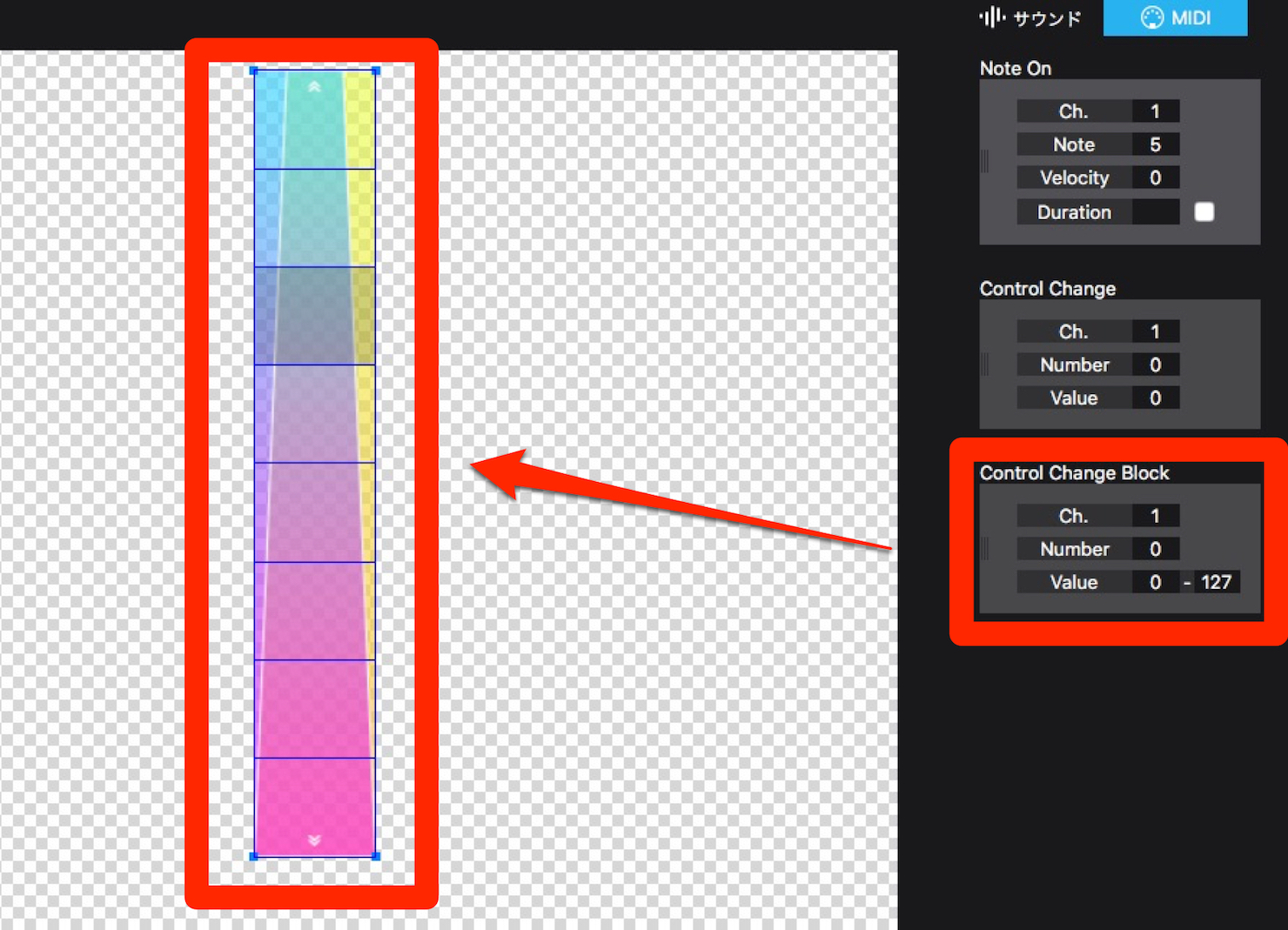The image size is (1288, 930).
Task: Select the top-right resize handle of slider
Action: point(376,70)
